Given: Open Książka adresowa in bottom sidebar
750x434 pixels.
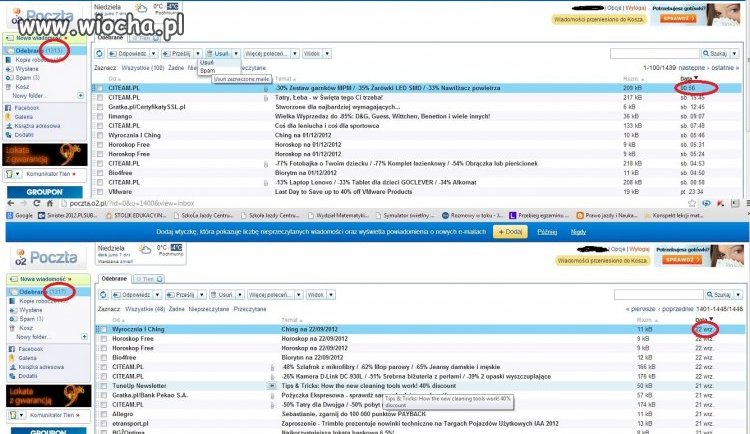Looking at the screenshot, I should 41,367.
